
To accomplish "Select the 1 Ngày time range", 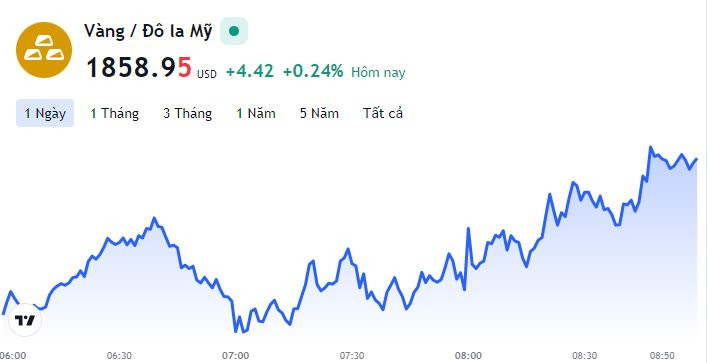I will pyautogui.click(x=45, y=113).
